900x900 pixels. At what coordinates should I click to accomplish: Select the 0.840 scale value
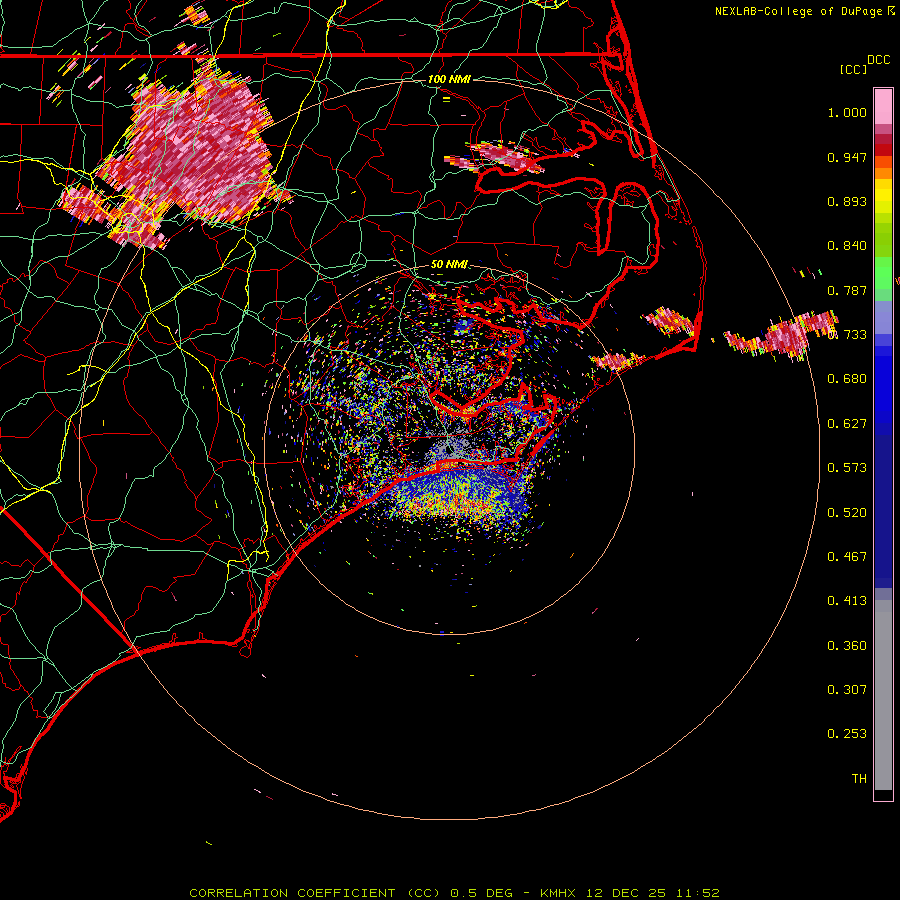(x=847, y=246)
